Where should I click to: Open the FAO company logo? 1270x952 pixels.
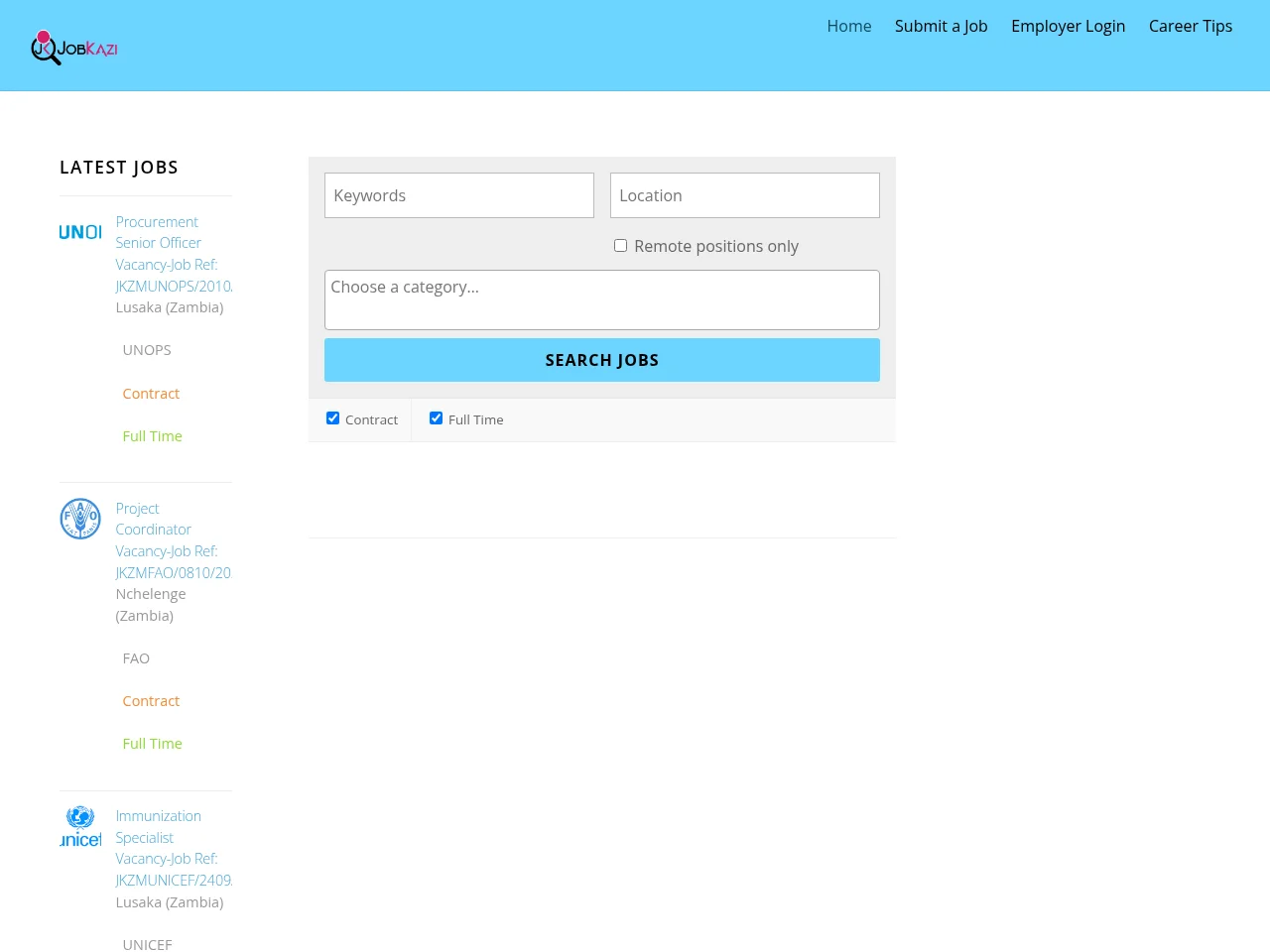tap(80, 519)
